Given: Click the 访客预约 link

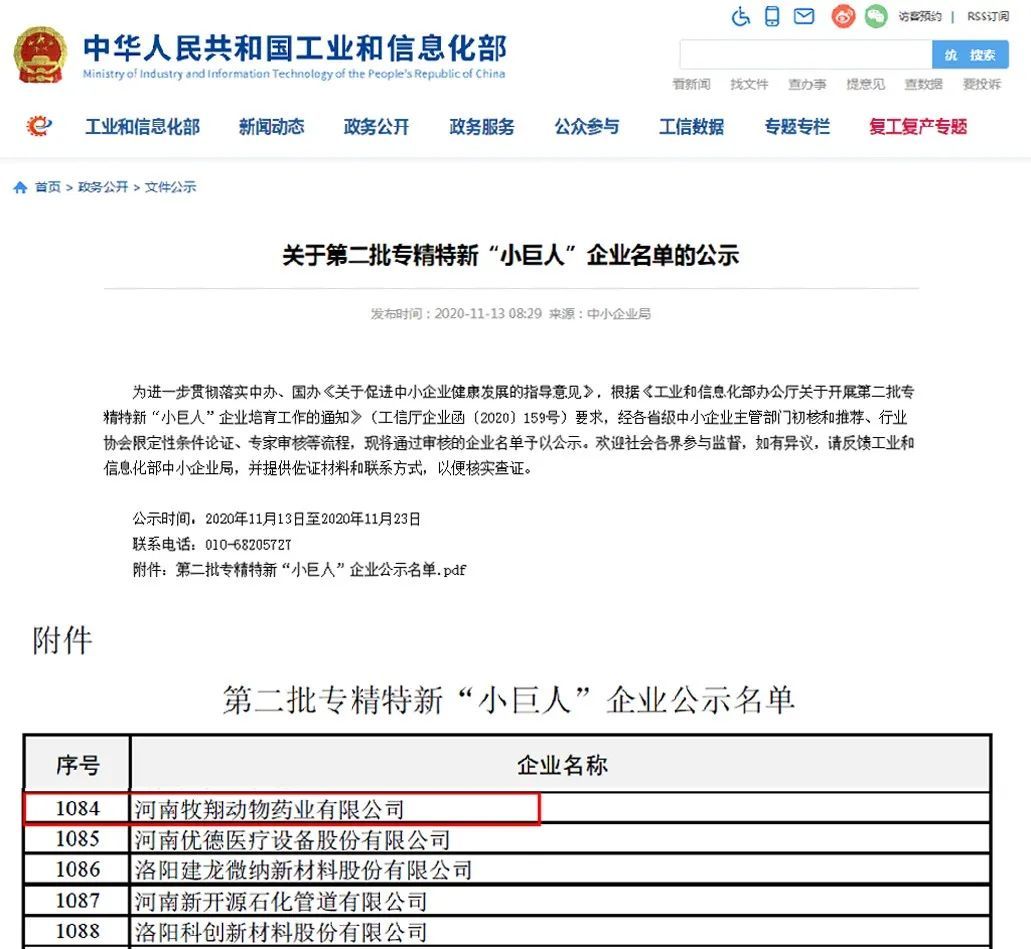Looking at the screenshot, I should click(920, 16).
